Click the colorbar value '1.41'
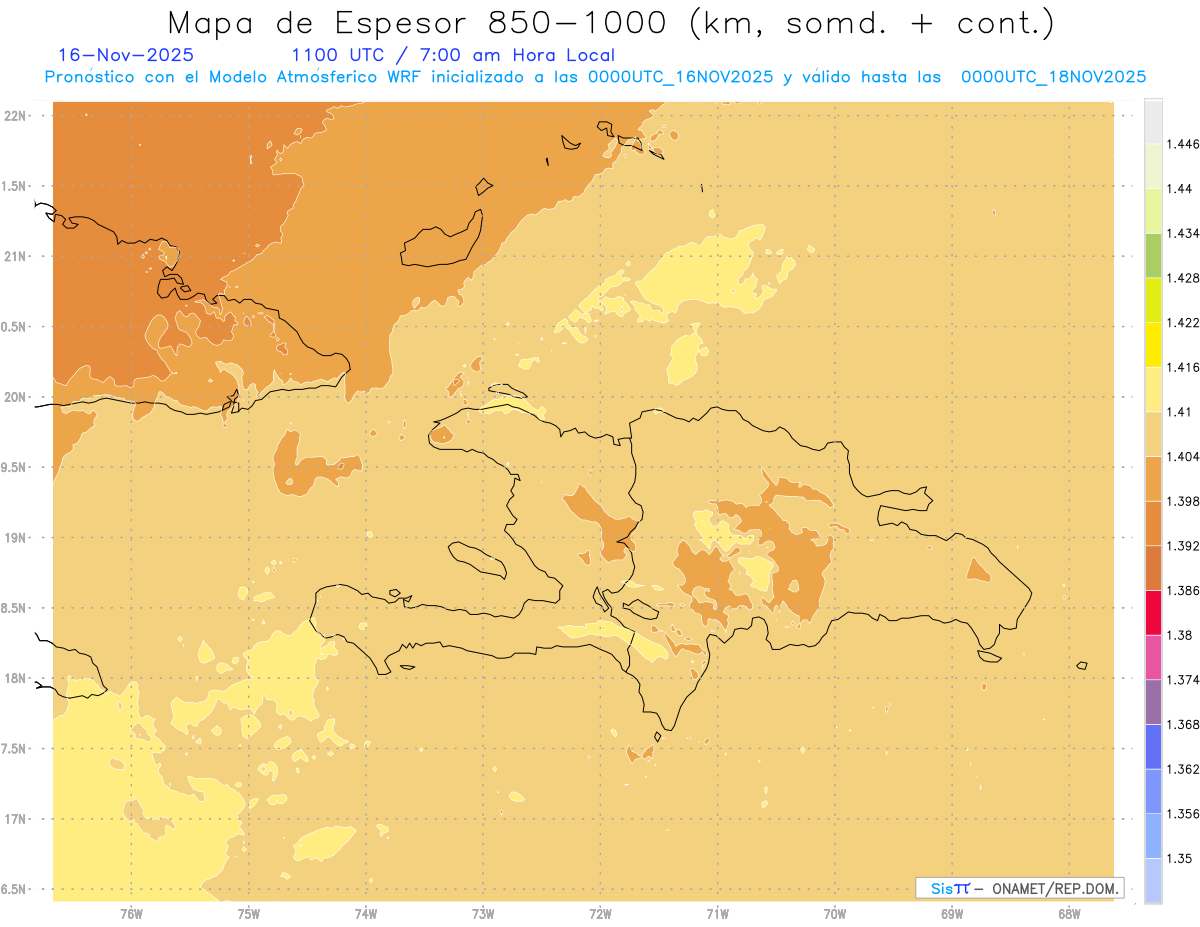This screenshot has width=1200, height=927. (x=1180, y=412)
